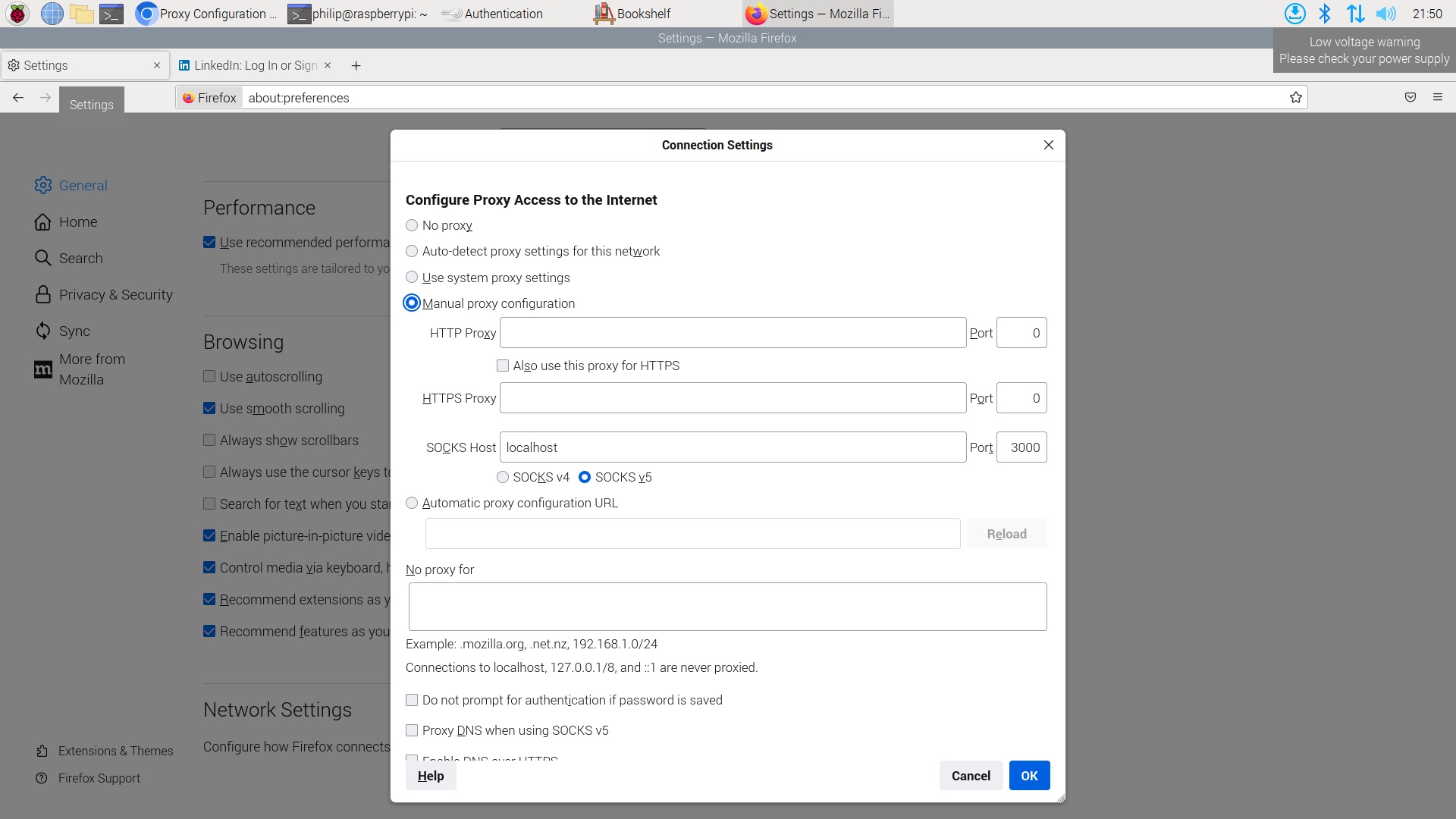
Task: Select Manual proxy configuration radio button
Action: pos(412,303)
